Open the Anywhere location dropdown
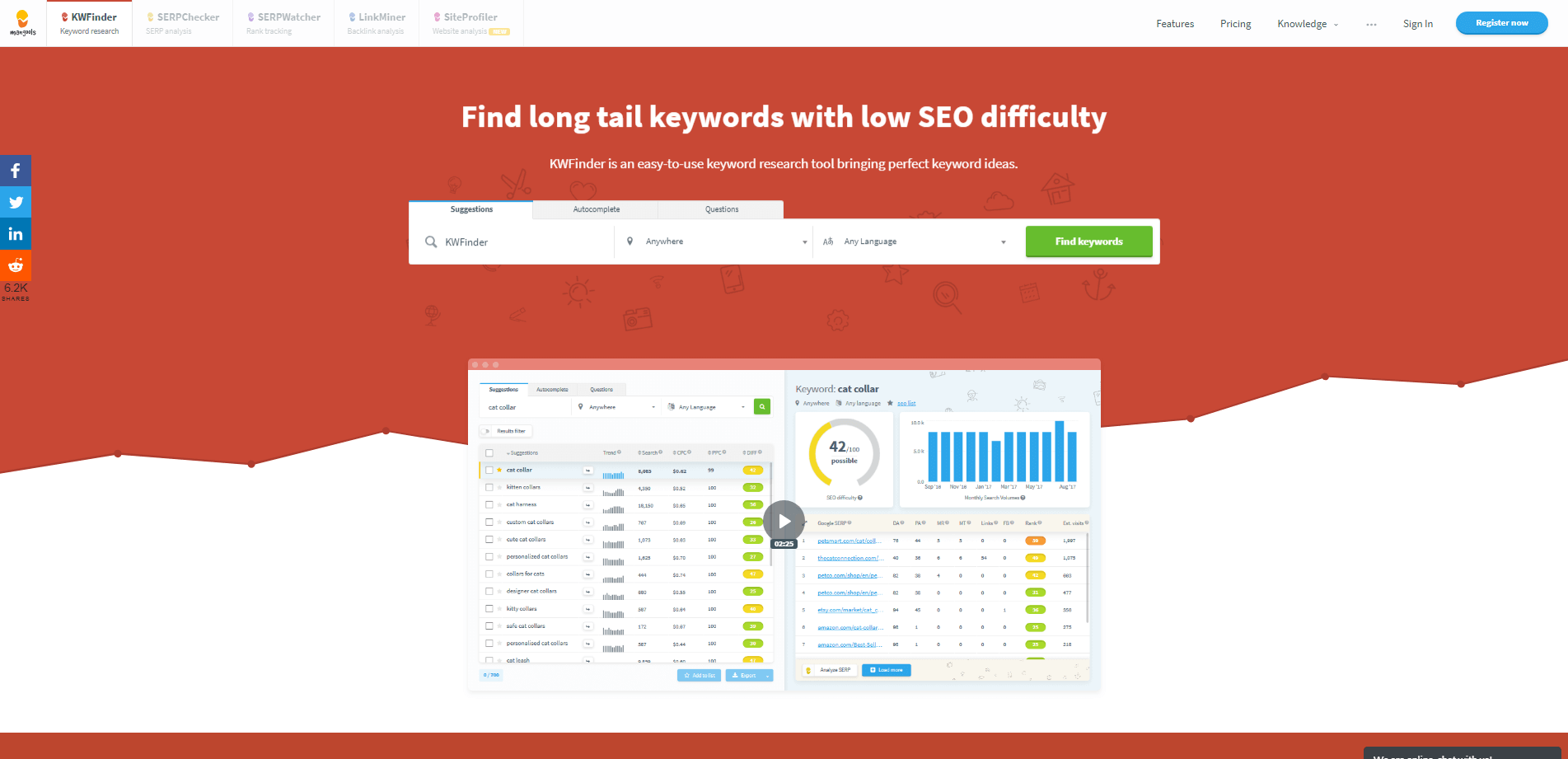This screenshot has height=759, width=1568. [714, 241]
